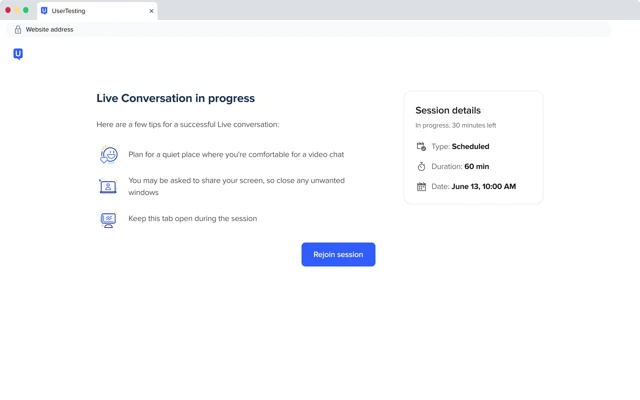
Task: Click the calendar Date icon
Action: coord(421,187)
